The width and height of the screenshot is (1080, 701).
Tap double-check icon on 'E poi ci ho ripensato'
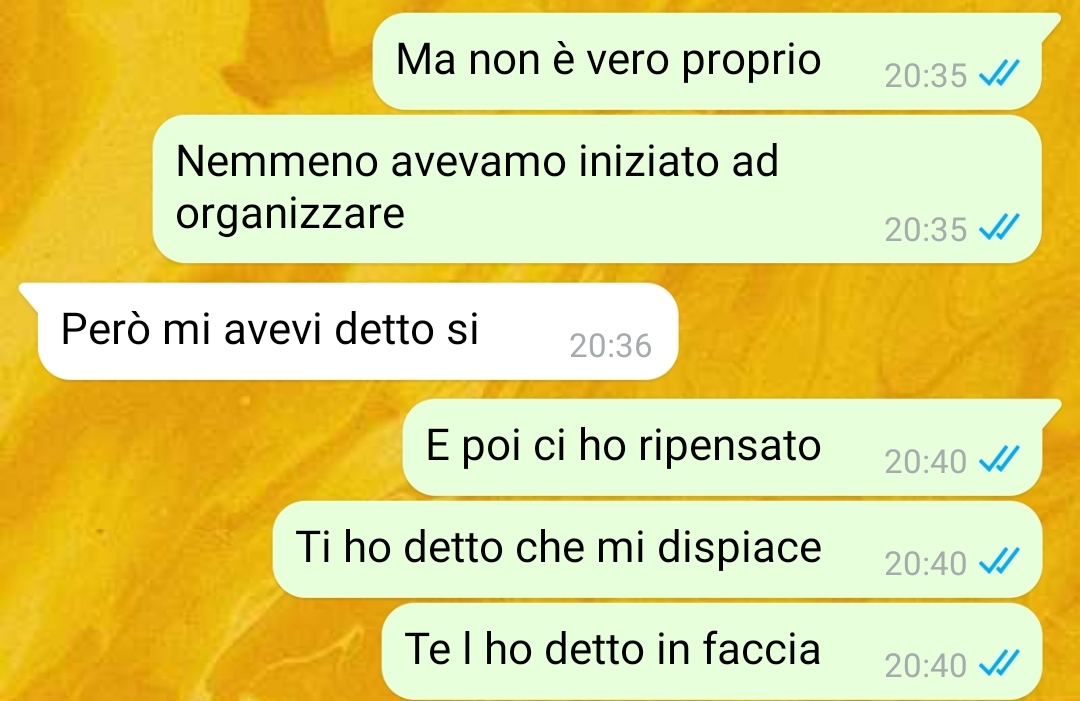click(x=999, y=459)
